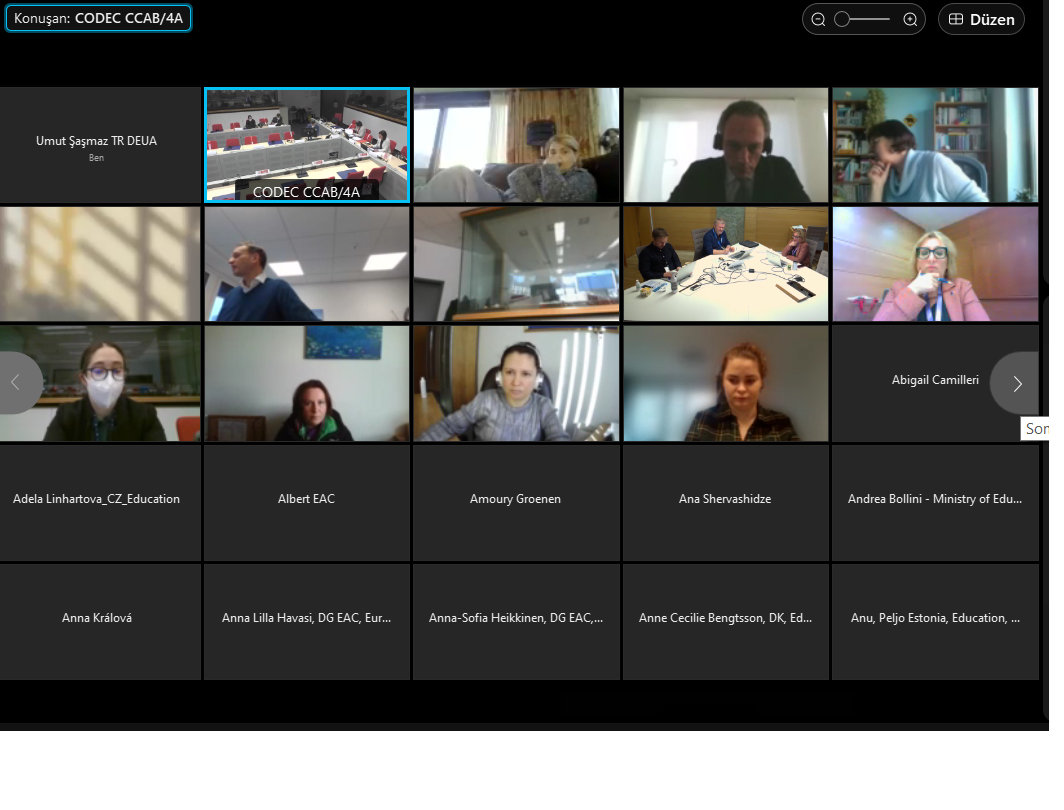Screen dimensions: 1064x810
Task: Go to previous page of participants
Action: click(x=17, y=383)
